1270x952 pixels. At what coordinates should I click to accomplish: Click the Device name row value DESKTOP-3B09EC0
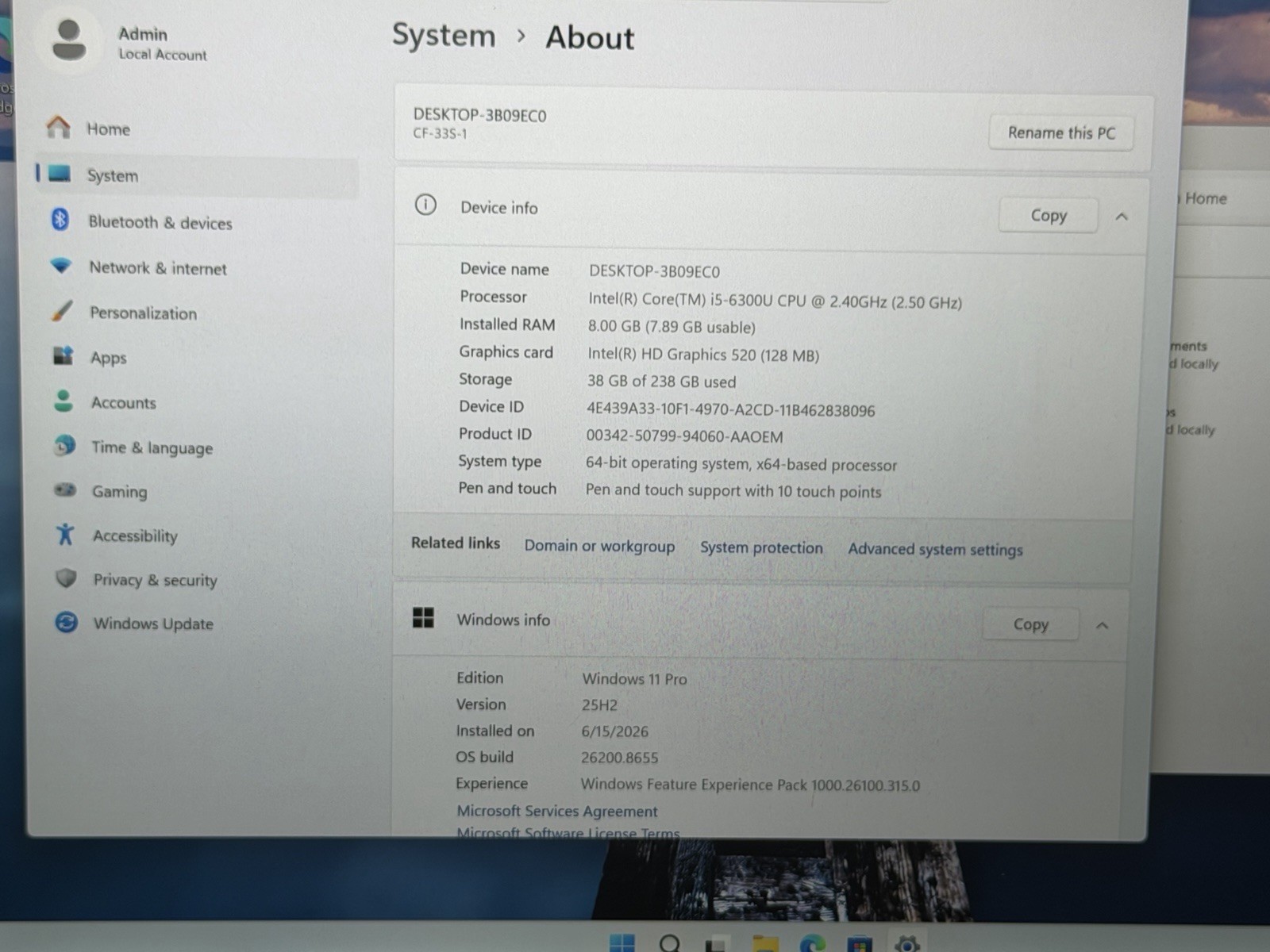click(654, 271)
